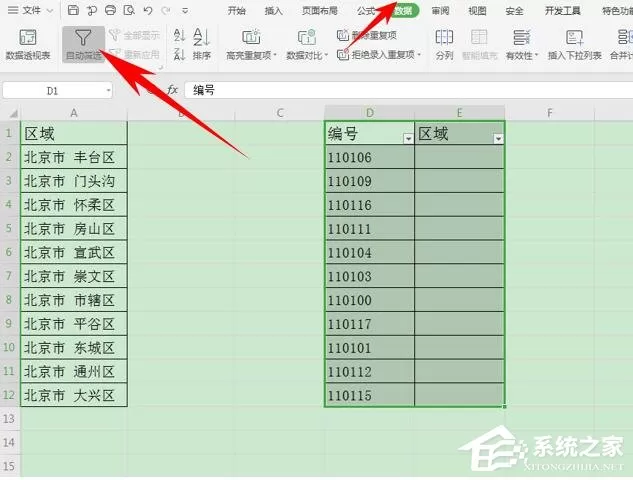Click the undo arrow icon
This screenshot has width=633, height=480.
coord(148,10)
